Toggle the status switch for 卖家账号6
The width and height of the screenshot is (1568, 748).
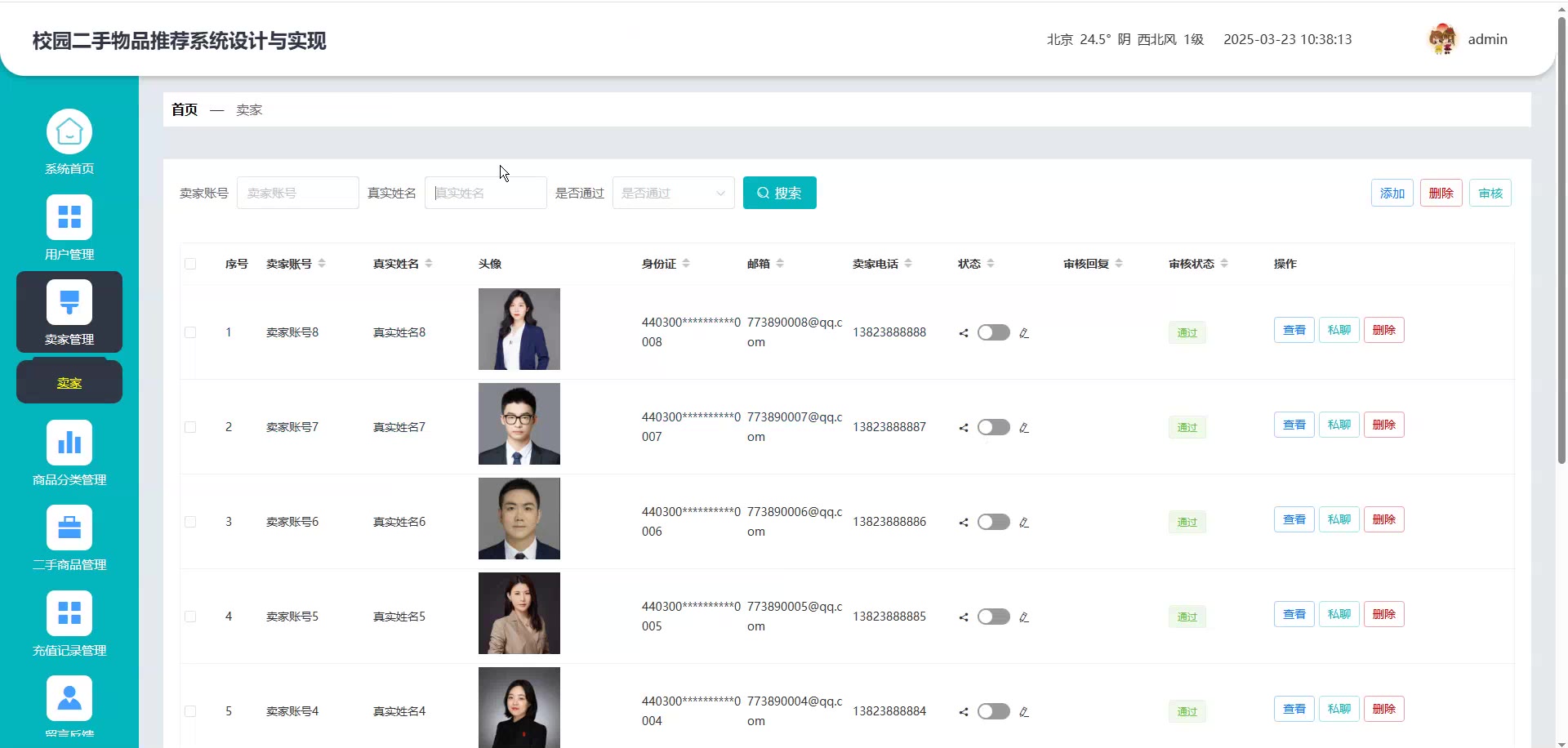(994, 522)
